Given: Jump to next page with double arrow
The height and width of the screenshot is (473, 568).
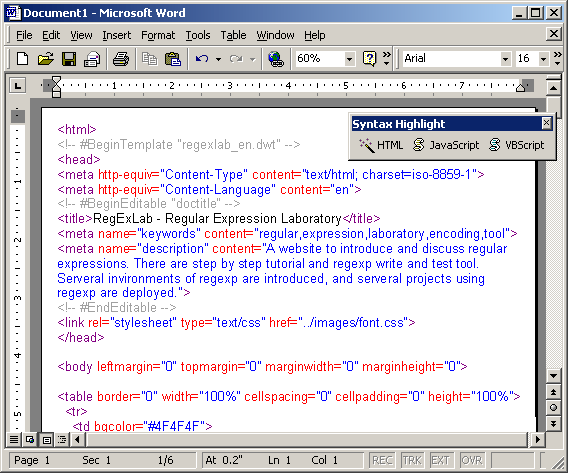Looking at the screenshot, I should 554,423.
